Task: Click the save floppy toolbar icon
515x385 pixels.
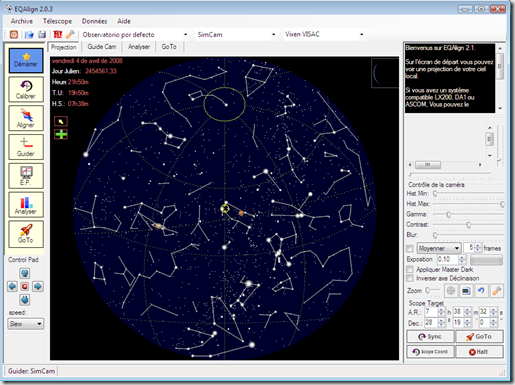Action: click(x=42, y=34)
